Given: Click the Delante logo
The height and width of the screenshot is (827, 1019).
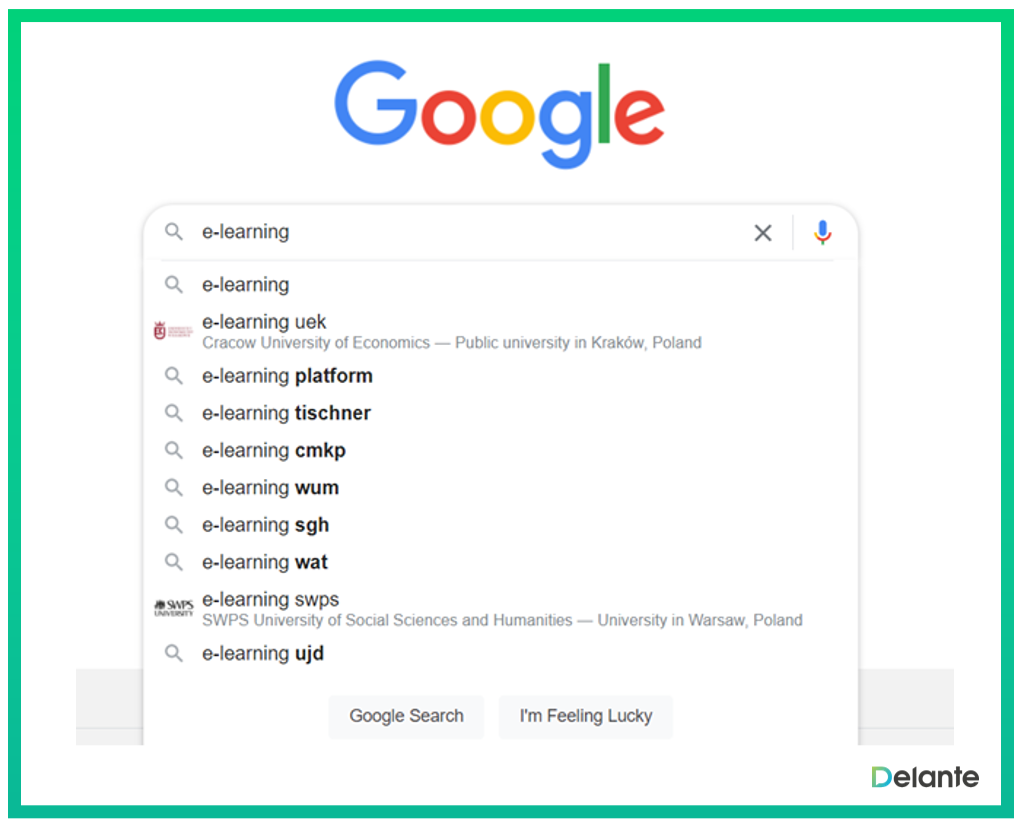Looking at the screenshot, I should pos(924,777).
